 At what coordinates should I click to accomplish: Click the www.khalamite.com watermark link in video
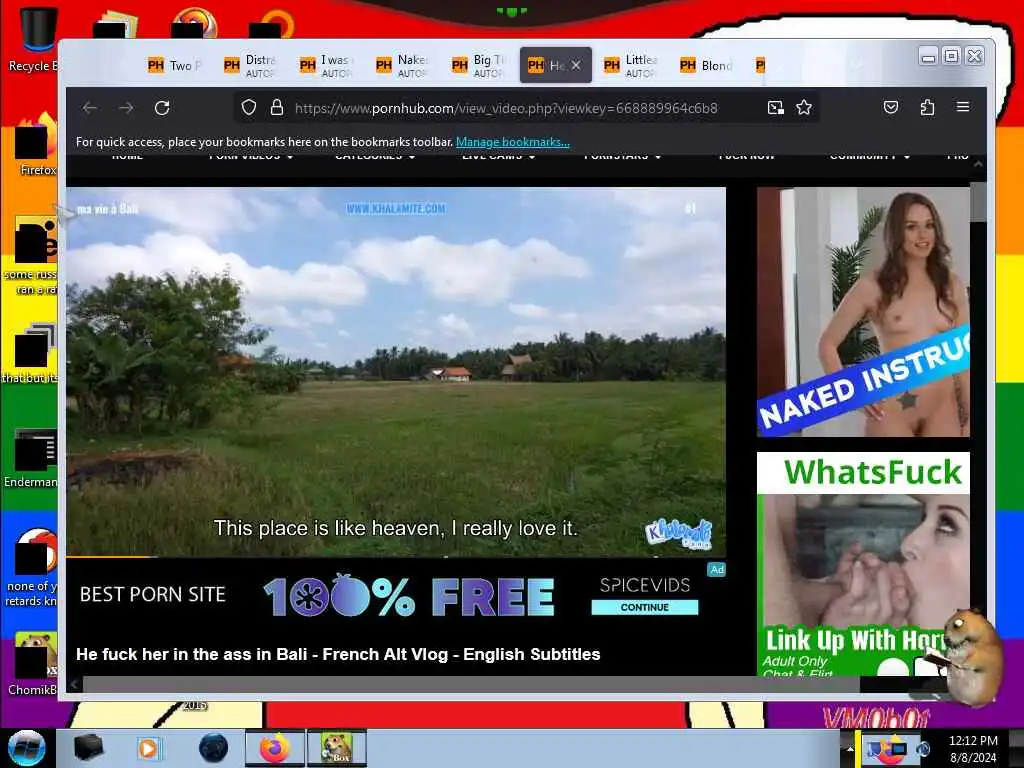click(396, 209)
